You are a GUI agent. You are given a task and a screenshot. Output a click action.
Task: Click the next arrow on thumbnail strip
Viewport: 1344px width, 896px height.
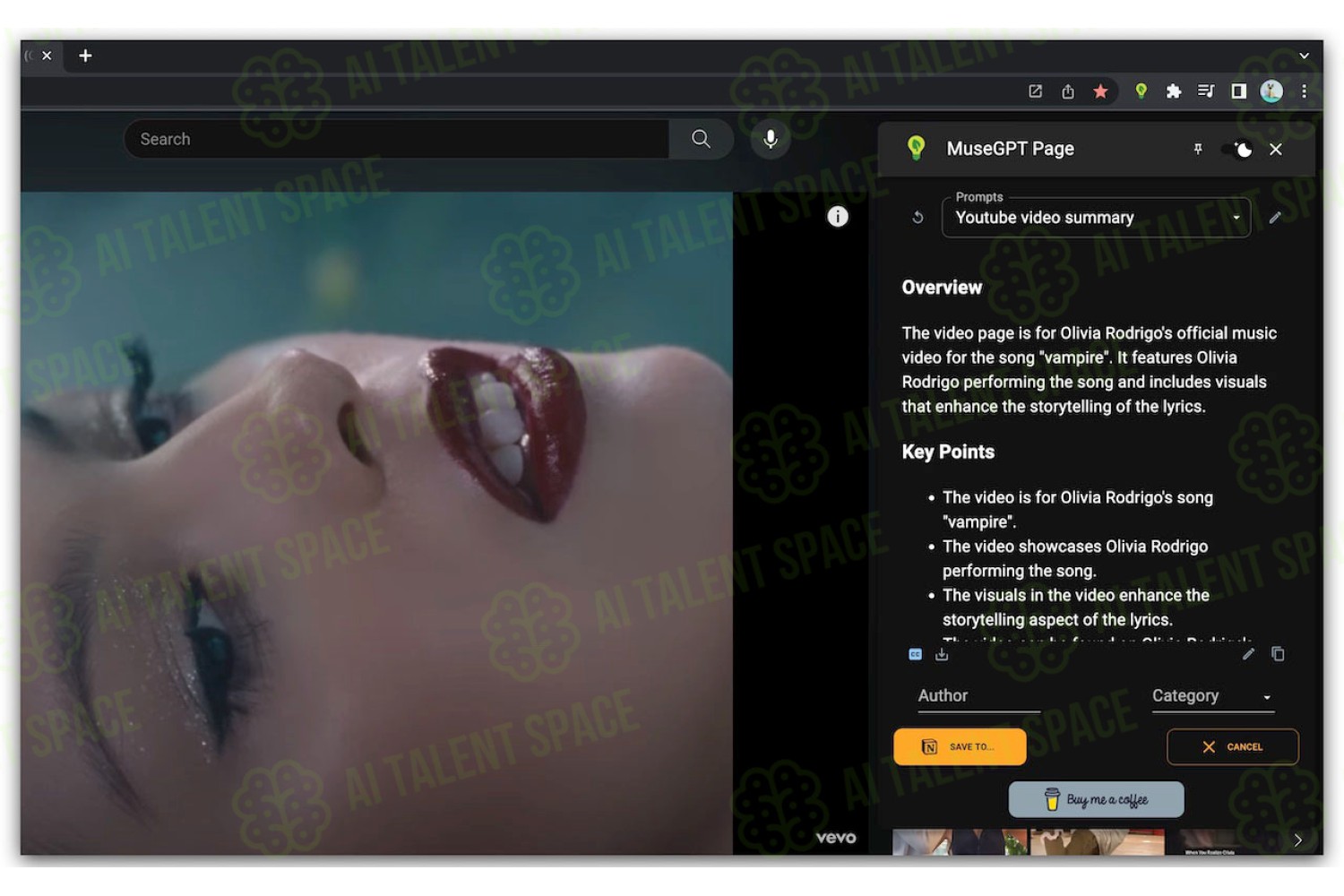tap(1297, 840)
